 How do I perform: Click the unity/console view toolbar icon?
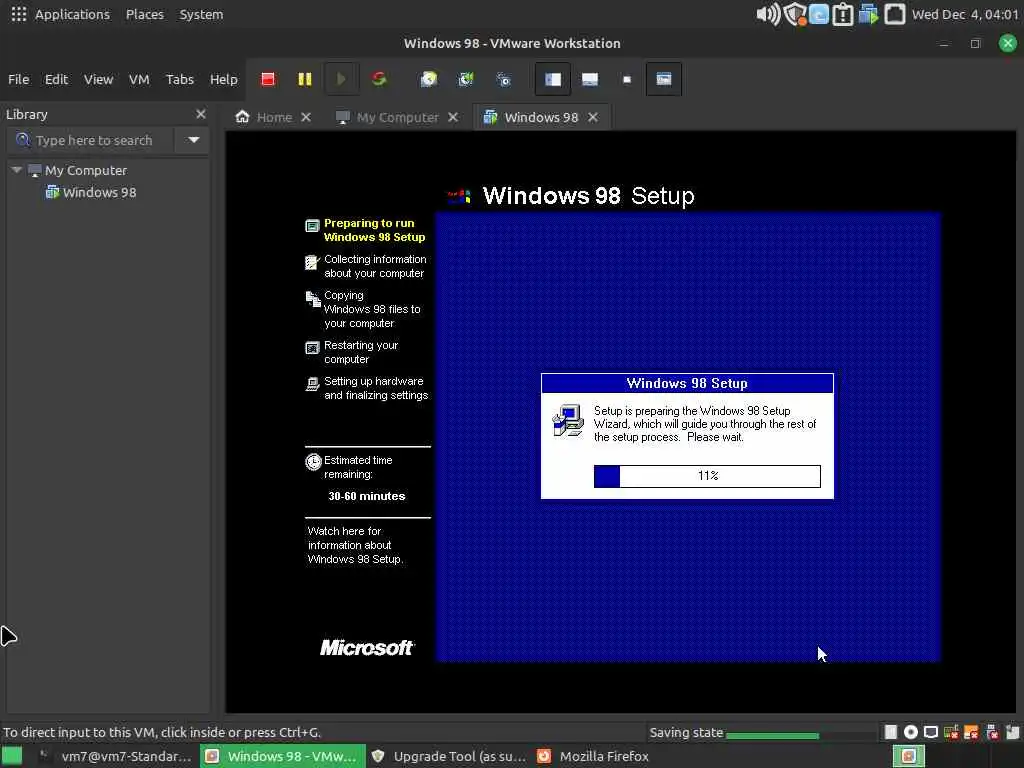664,79
